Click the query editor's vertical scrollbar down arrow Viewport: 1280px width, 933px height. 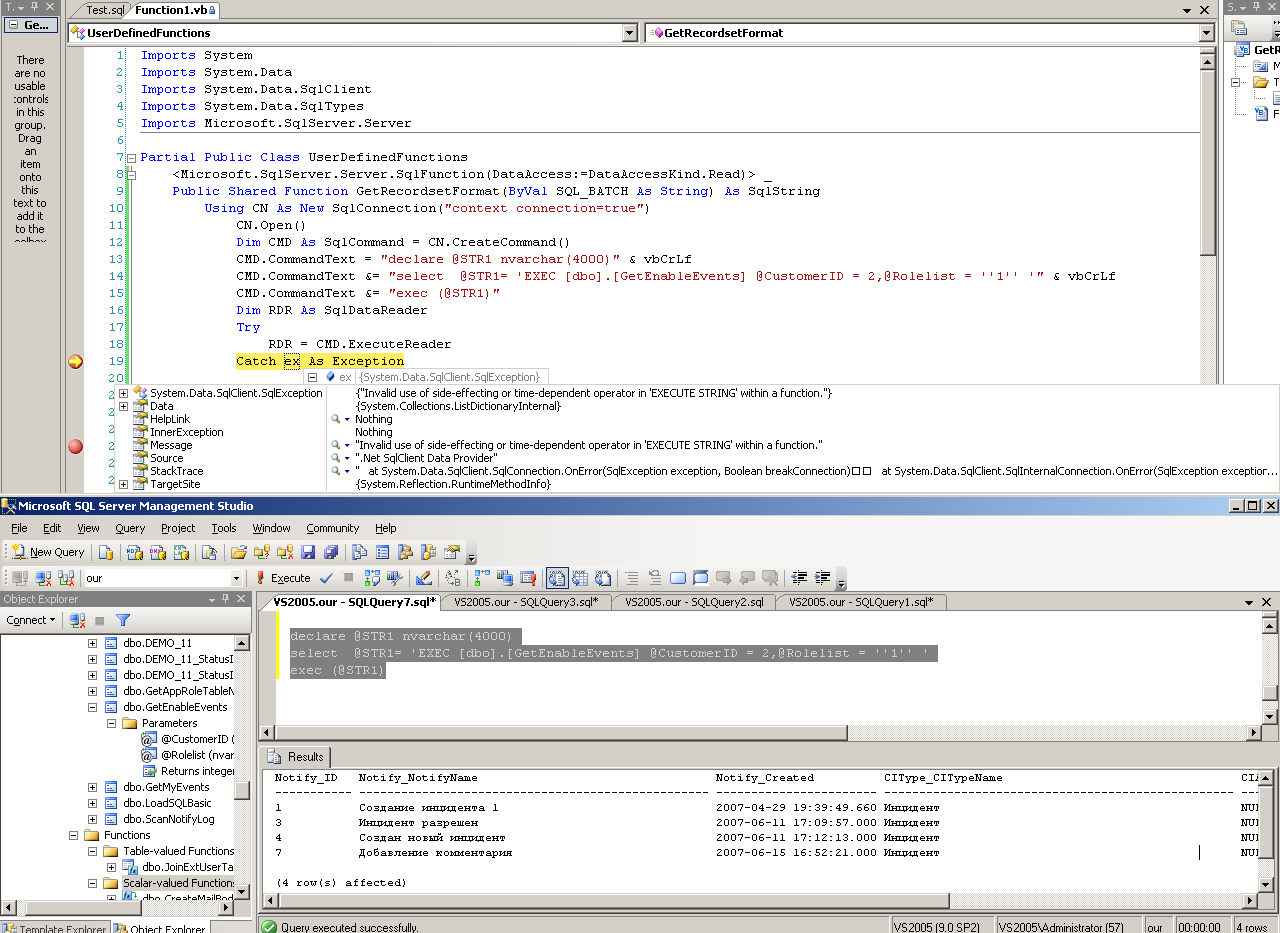(1270, 716)
